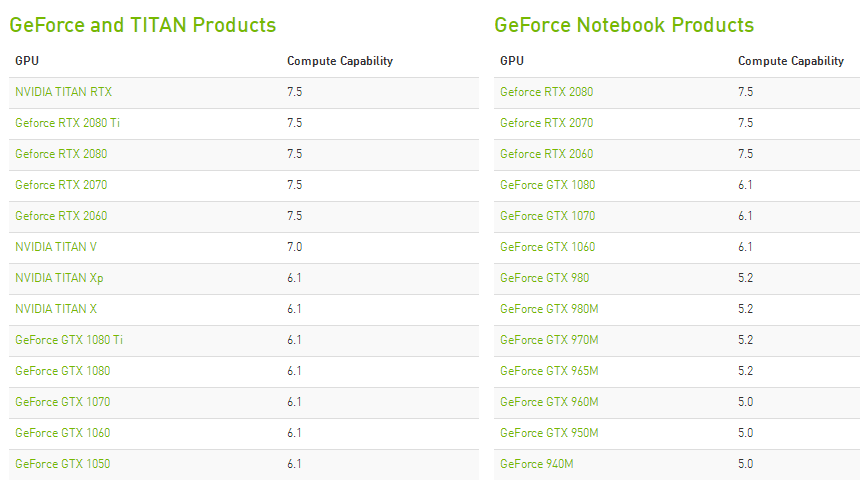Click Geforce RTX 2070 in the Notebook table

tap(546, 123)
